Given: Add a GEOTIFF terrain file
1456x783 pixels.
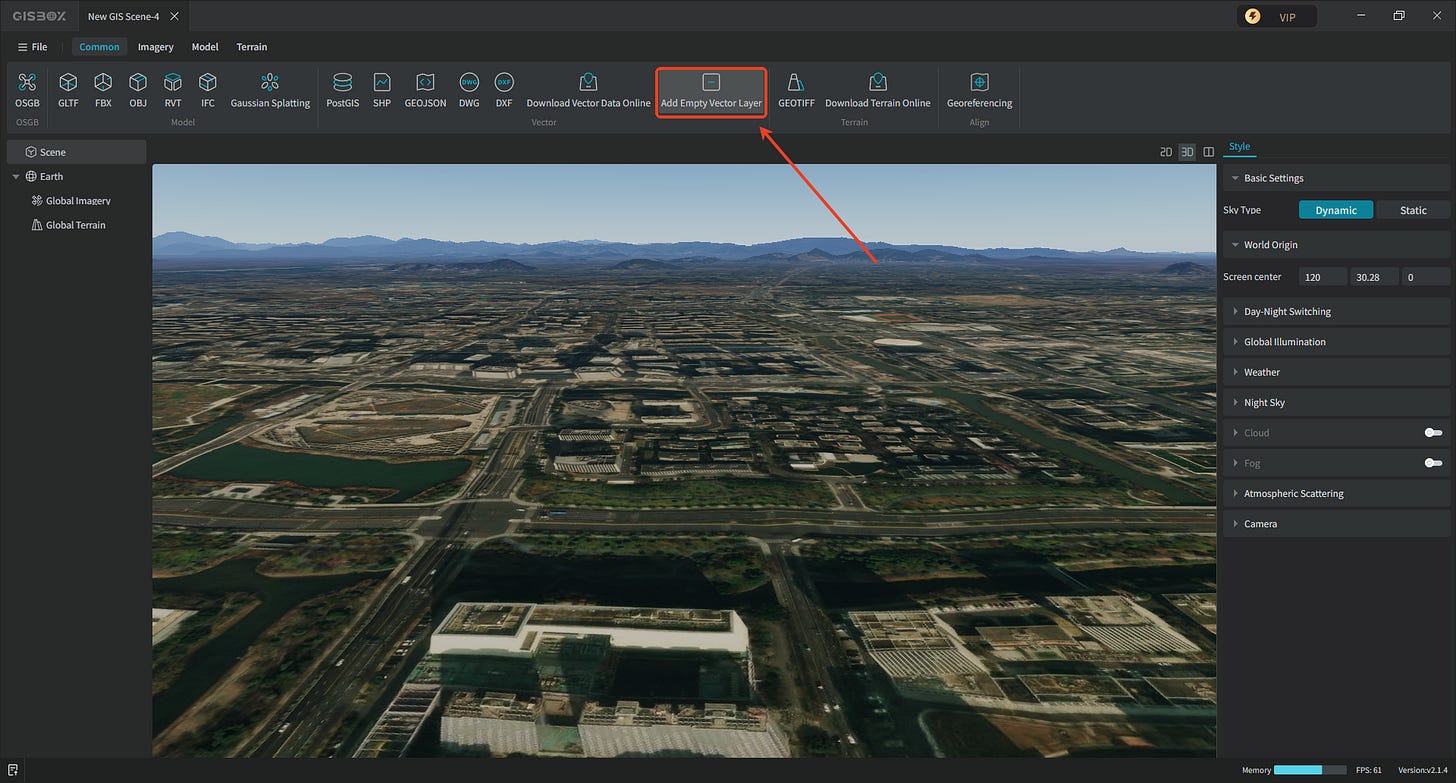Looking at the screenshot, I should [796, 90].
